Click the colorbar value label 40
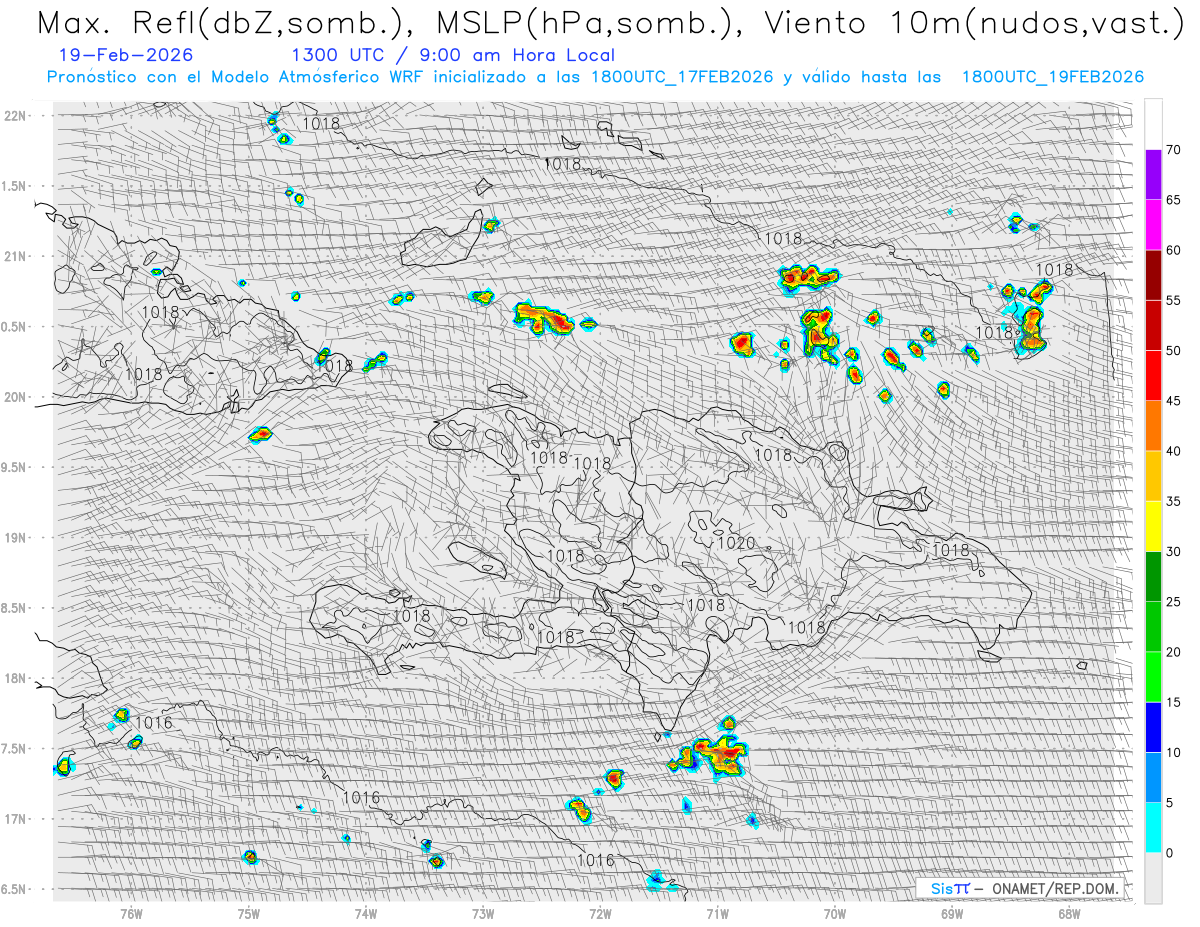The width and height of the screenshot is (1200, 927). [x=1173, y=451]
